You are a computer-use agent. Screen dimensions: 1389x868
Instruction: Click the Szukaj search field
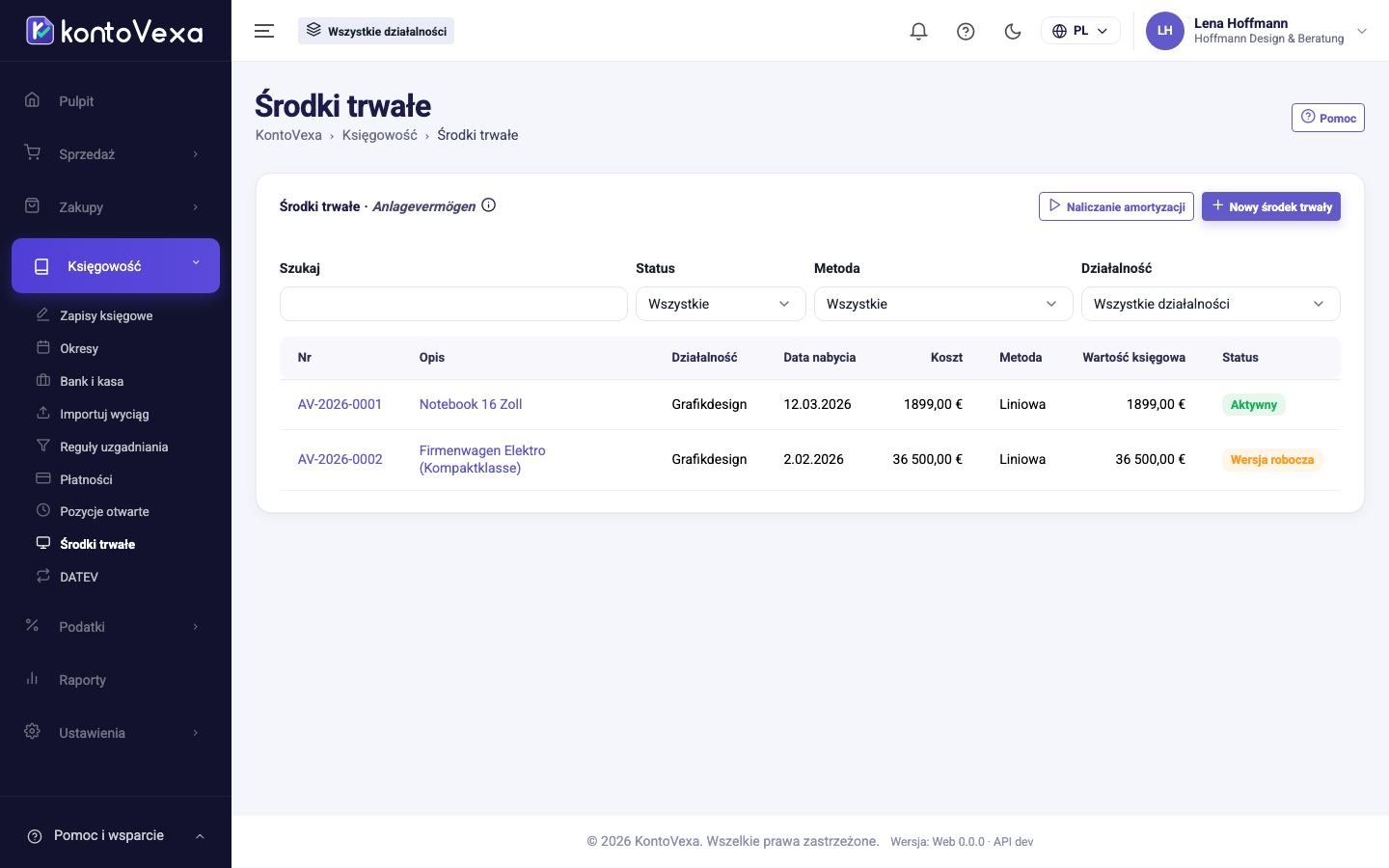coord(453,304)
